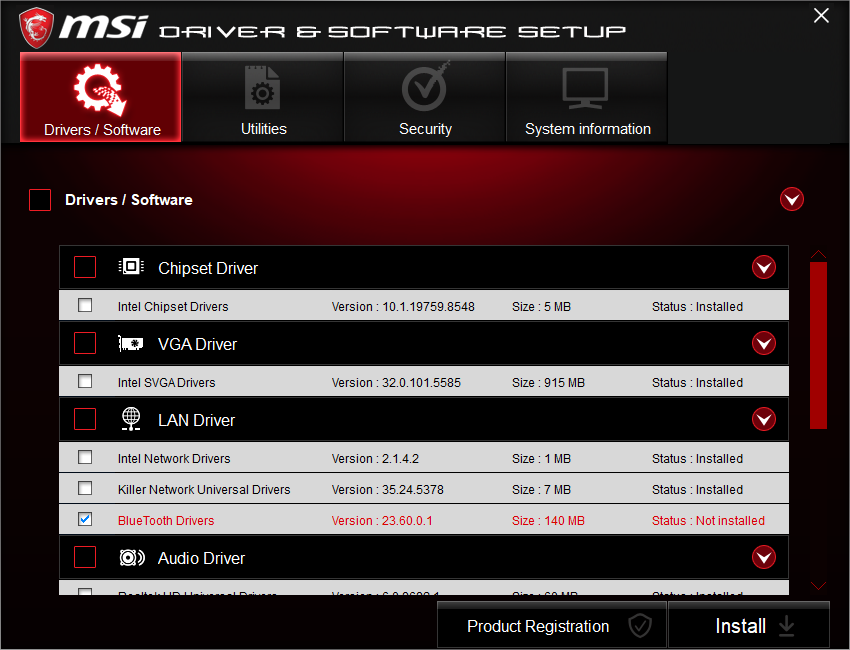850x650 pixels.
Task: Enable the Intel Chipset Drivers checkbox
Action: 85,305
